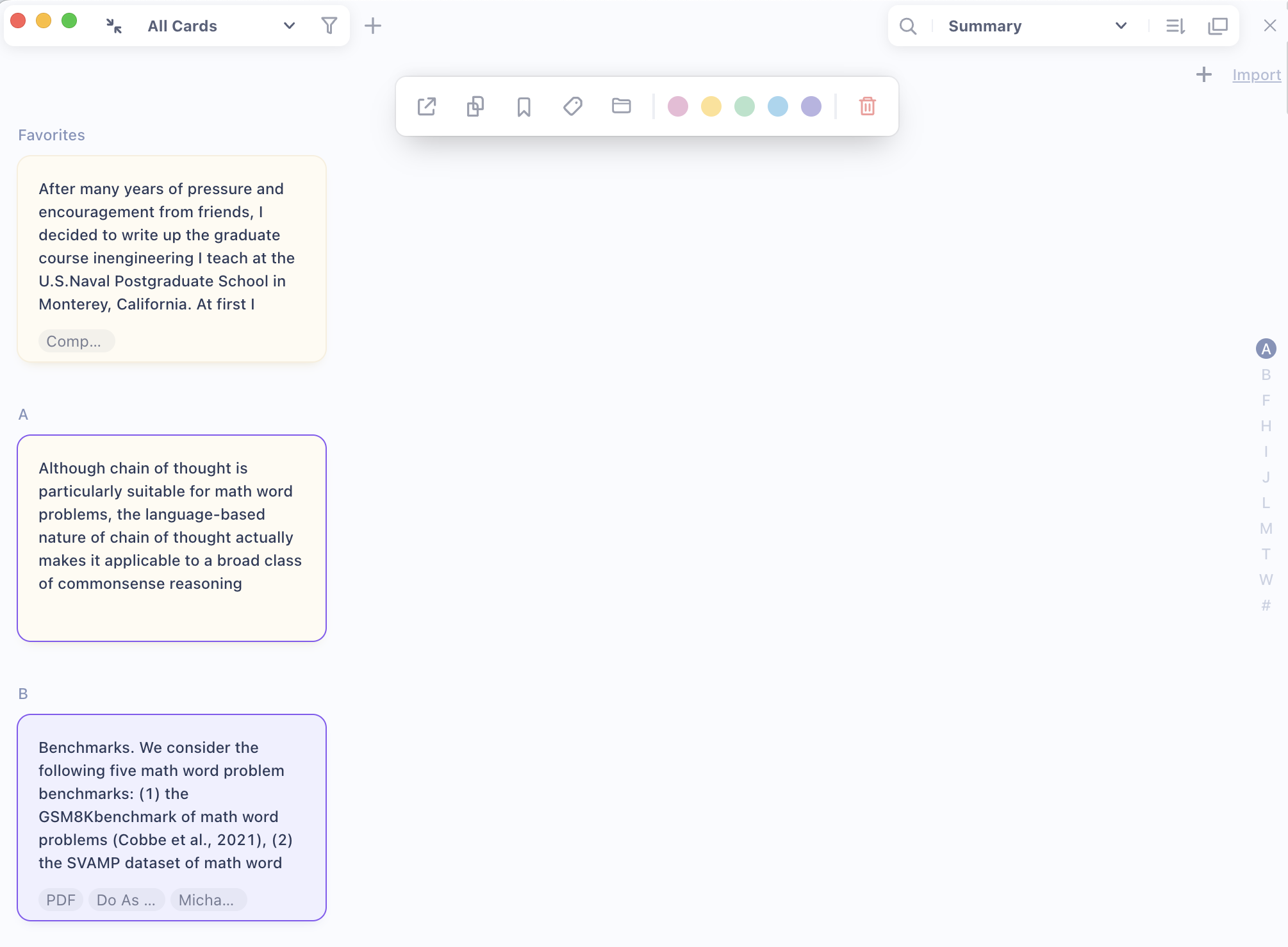The image size is (1288, 947).
Task: Jump to index letter L
Action: click(1266, 503)
